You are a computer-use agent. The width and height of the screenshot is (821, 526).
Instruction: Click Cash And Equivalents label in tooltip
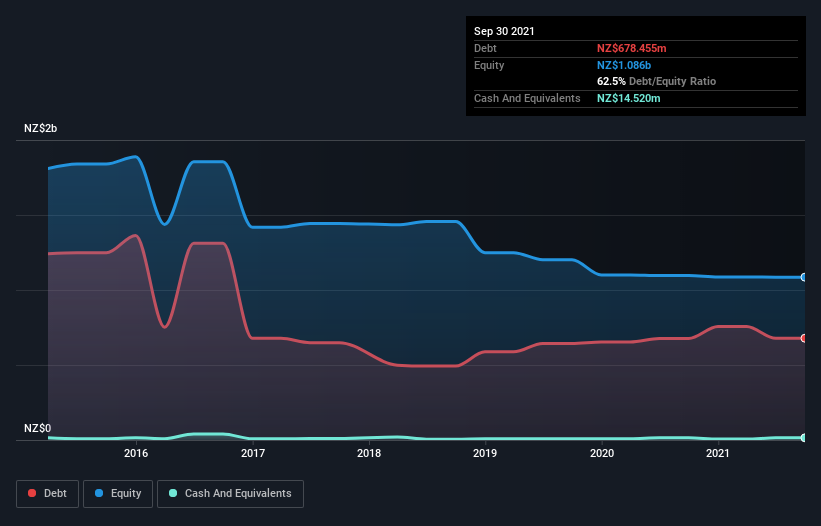coord(527,98)
